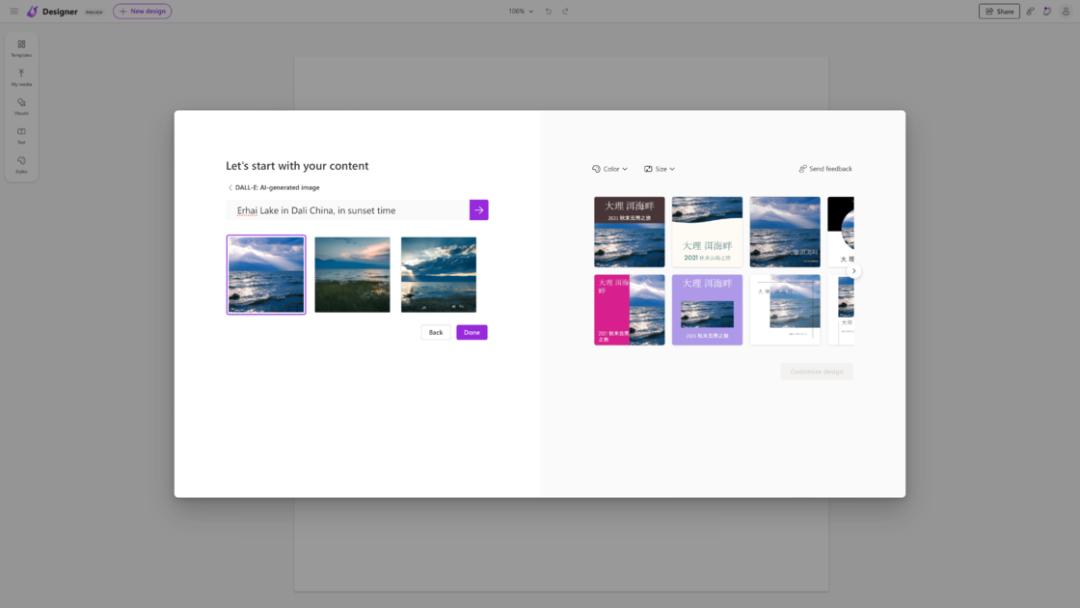
Task: Open the Visuals sidebar panel
Action: [21, 107]
